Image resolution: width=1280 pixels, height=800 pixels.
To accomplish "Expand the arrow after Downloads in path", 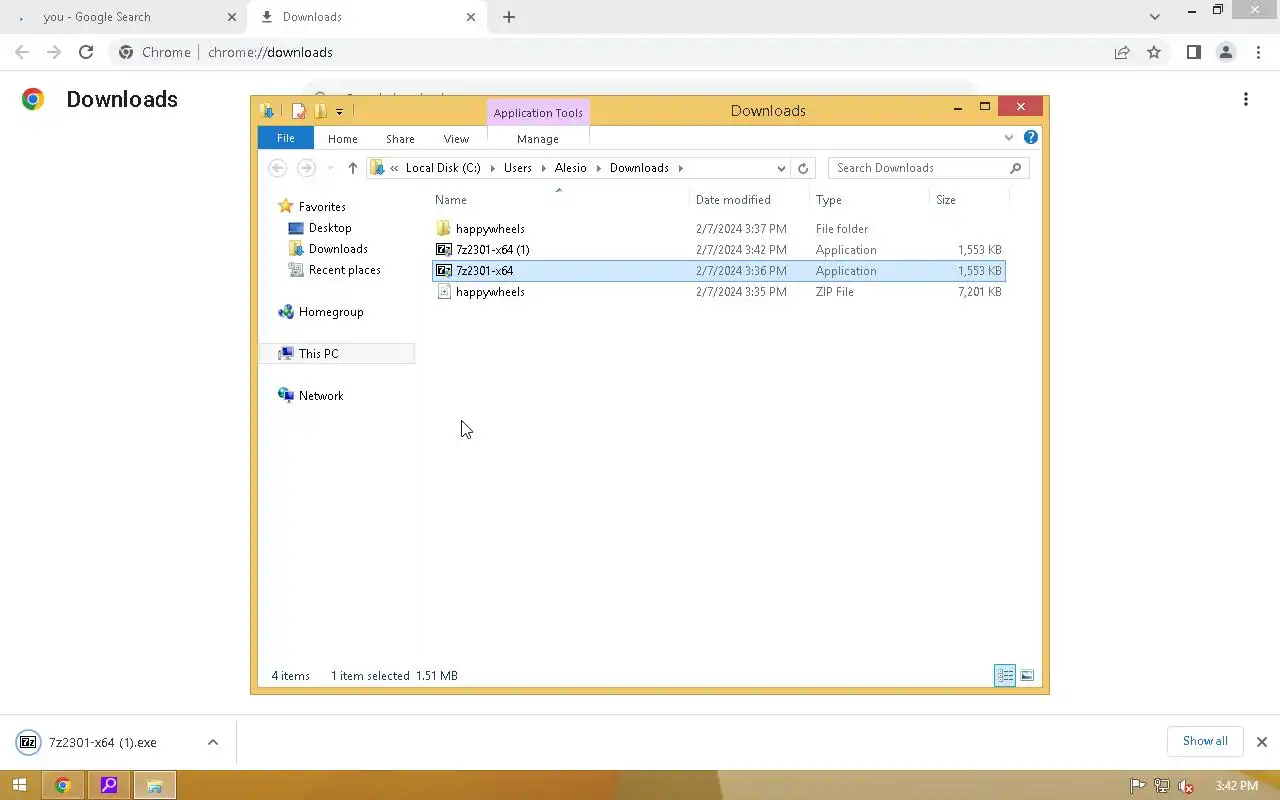I will 681,168.
